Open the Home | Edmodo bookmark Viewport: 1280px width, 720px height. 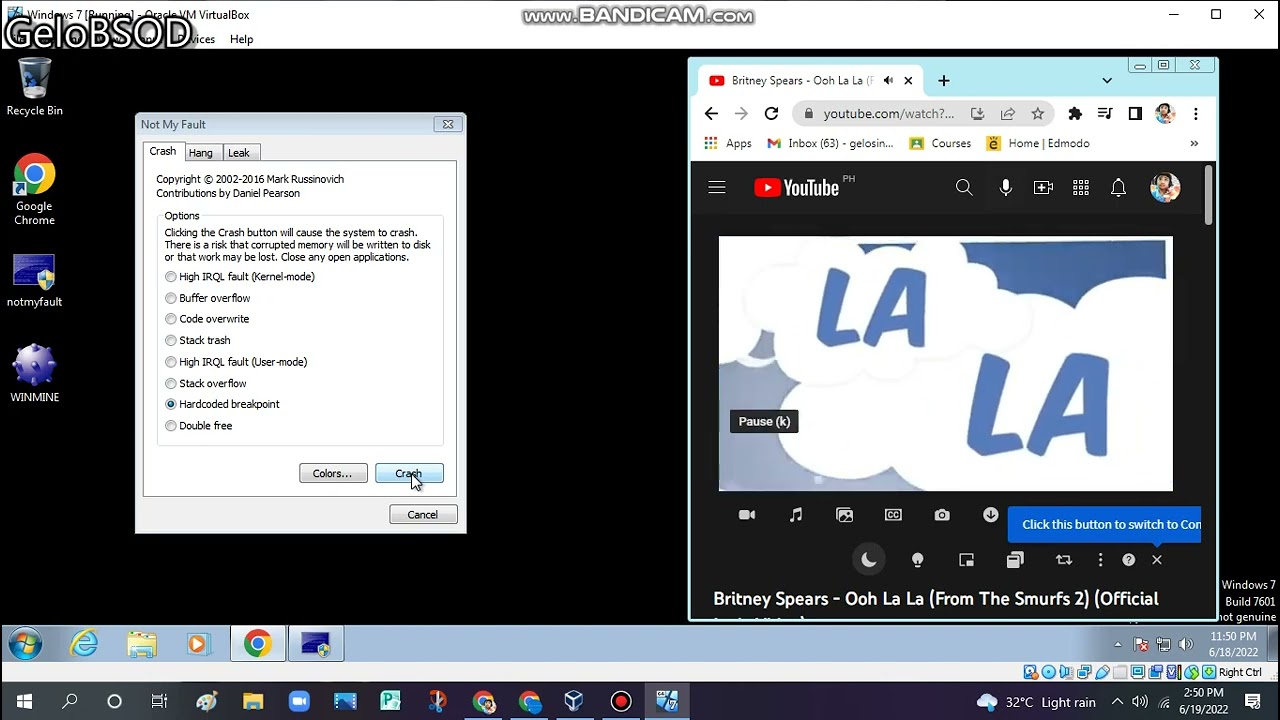click(1038, 143)
